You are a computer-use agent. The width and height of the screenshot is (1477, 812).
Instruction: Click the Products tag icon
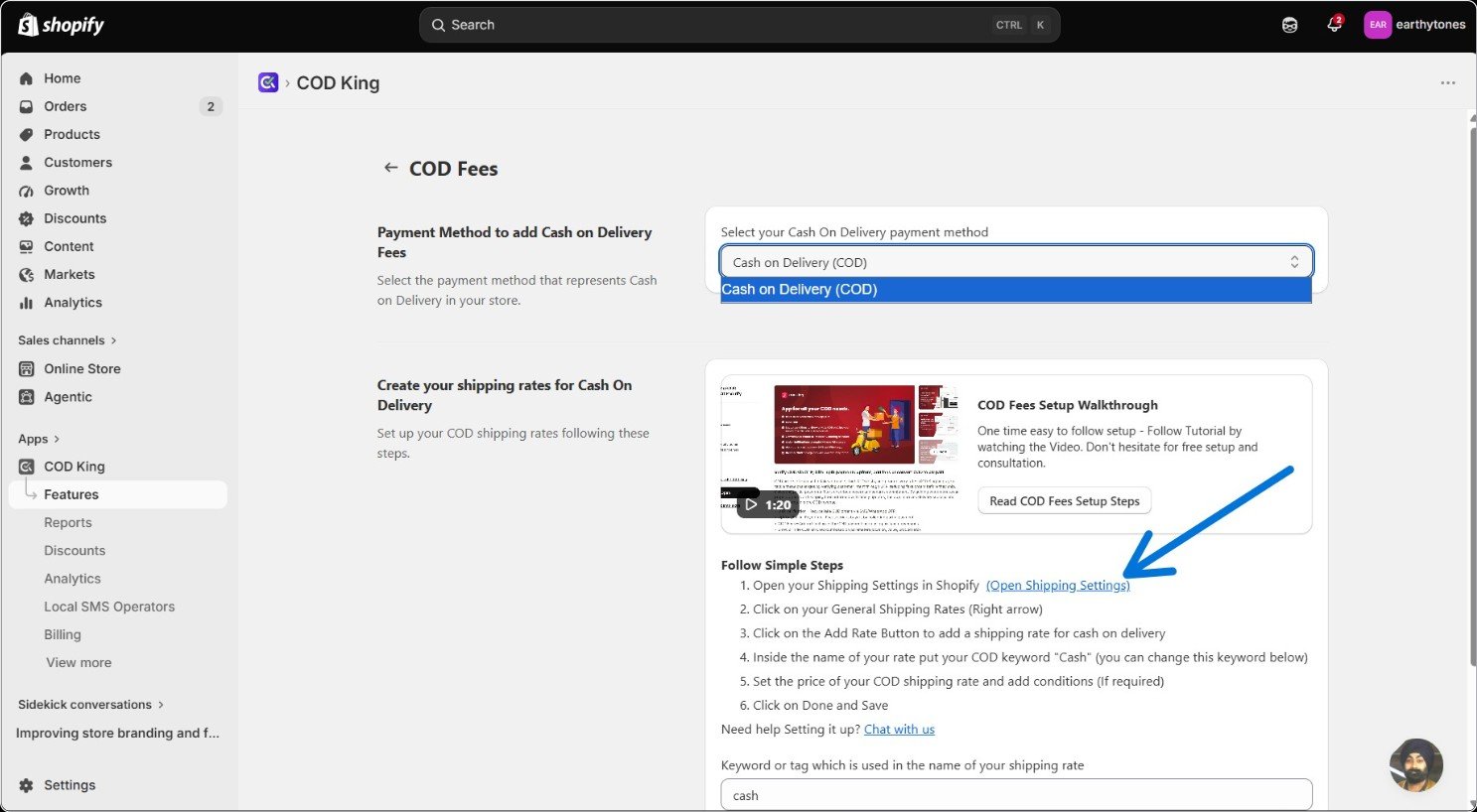tap(27, 134)
